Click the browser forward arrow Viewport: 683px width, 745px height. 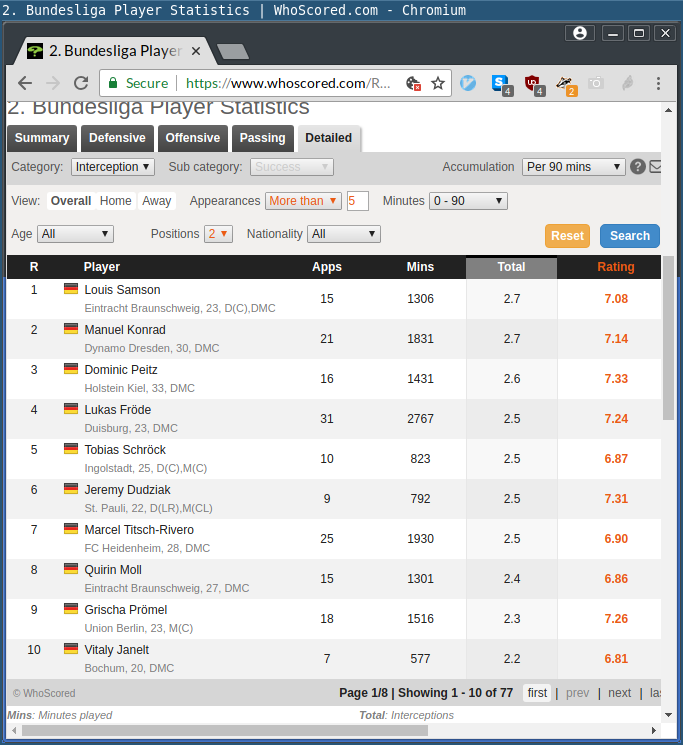[x=53, y=83]
